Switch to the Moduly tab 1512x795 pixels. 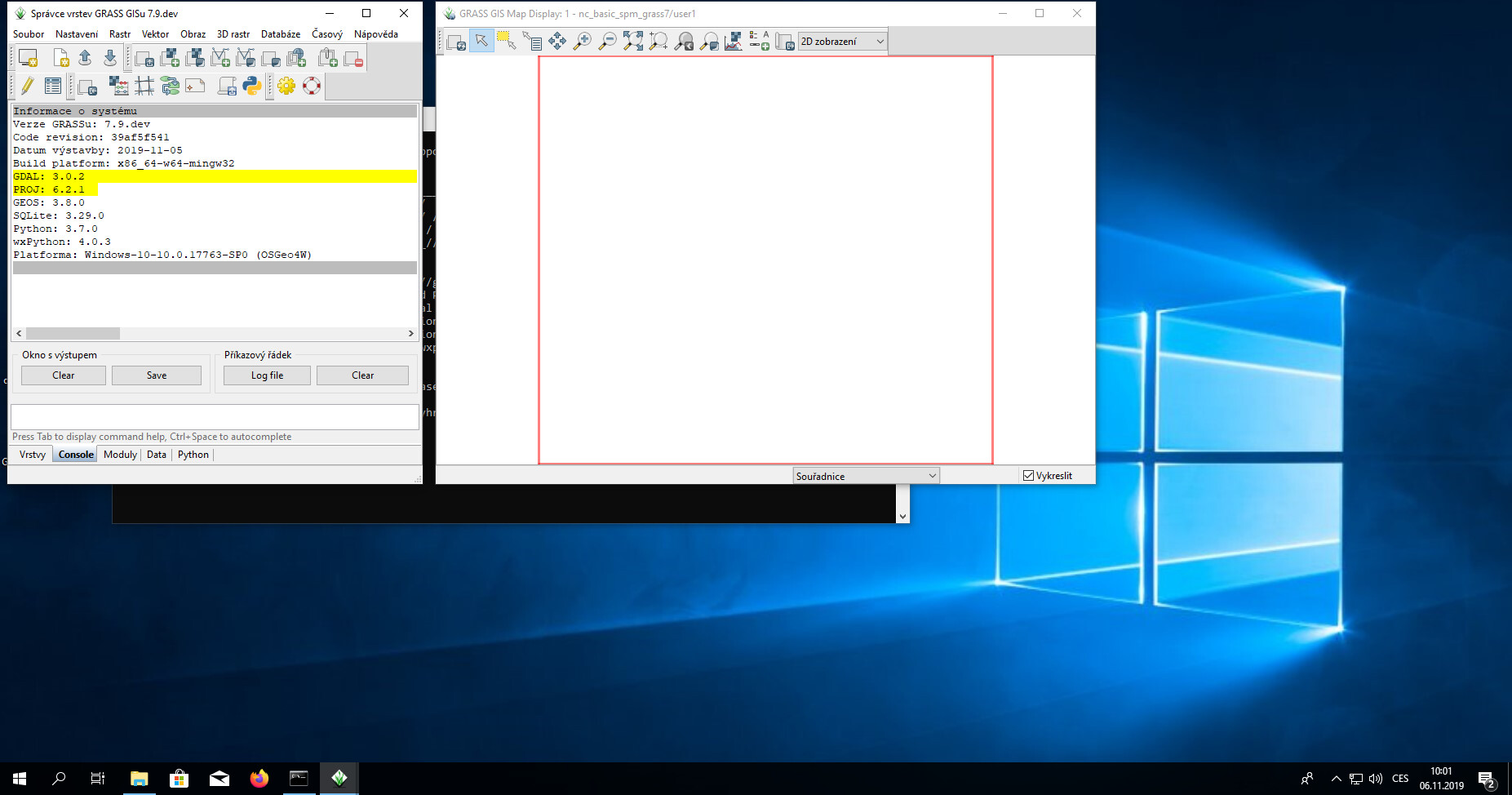[x=120, y=455]
